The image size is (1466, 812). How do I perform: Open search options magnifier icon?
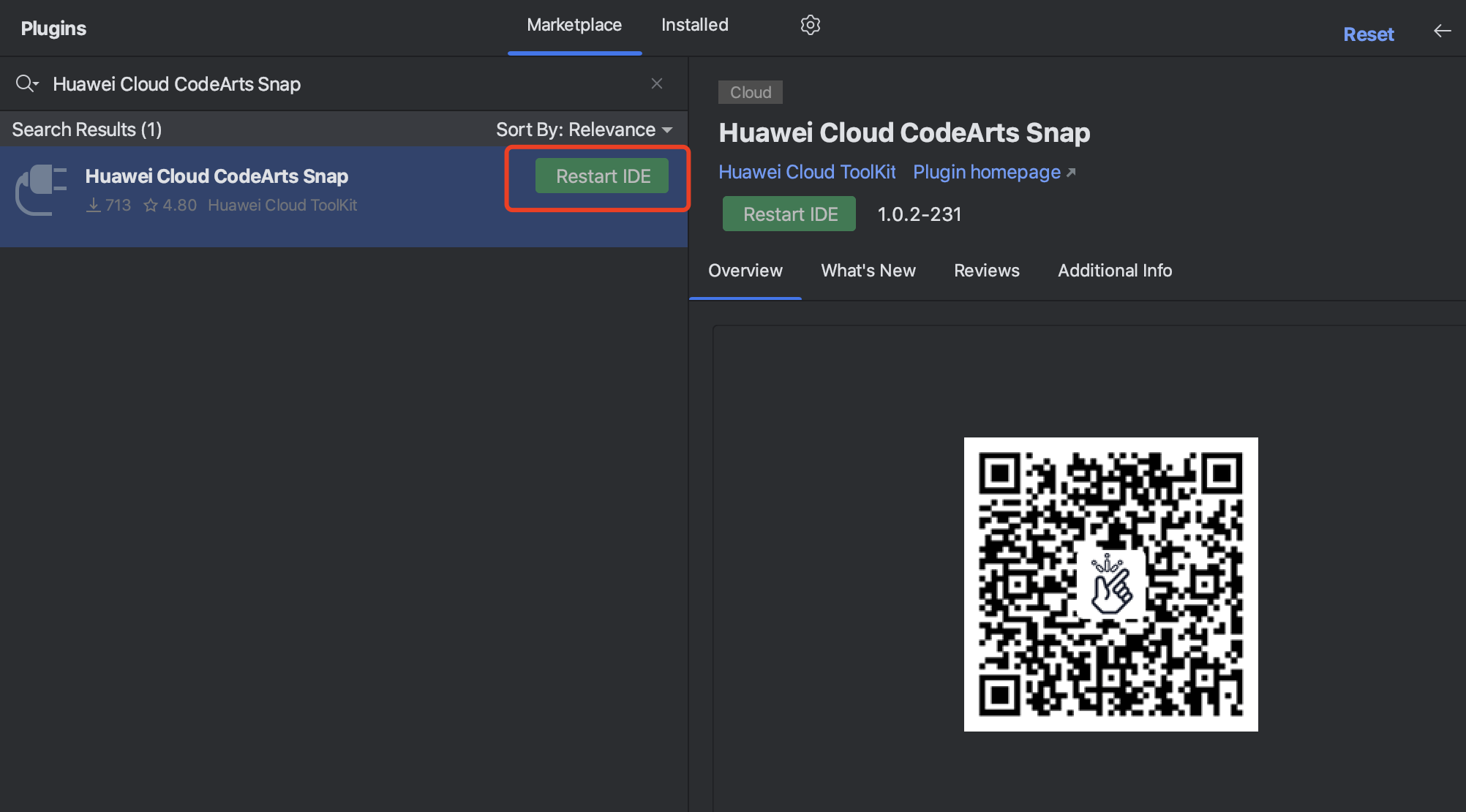[x=26, y=83]
